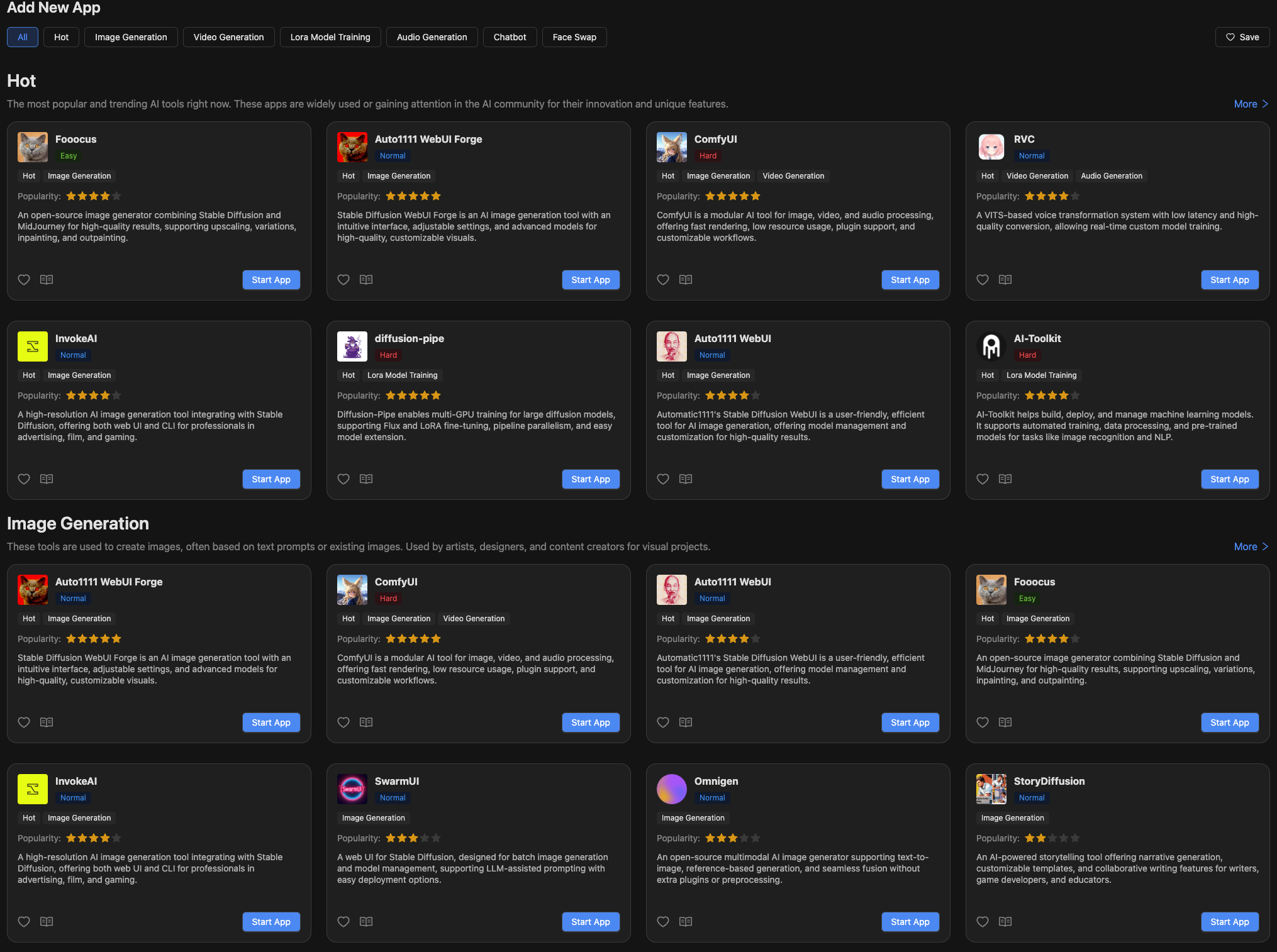Viewport: 1277px width, 952px height.
Task: Select the Hot filter tab
Action: tap(61, 37)
